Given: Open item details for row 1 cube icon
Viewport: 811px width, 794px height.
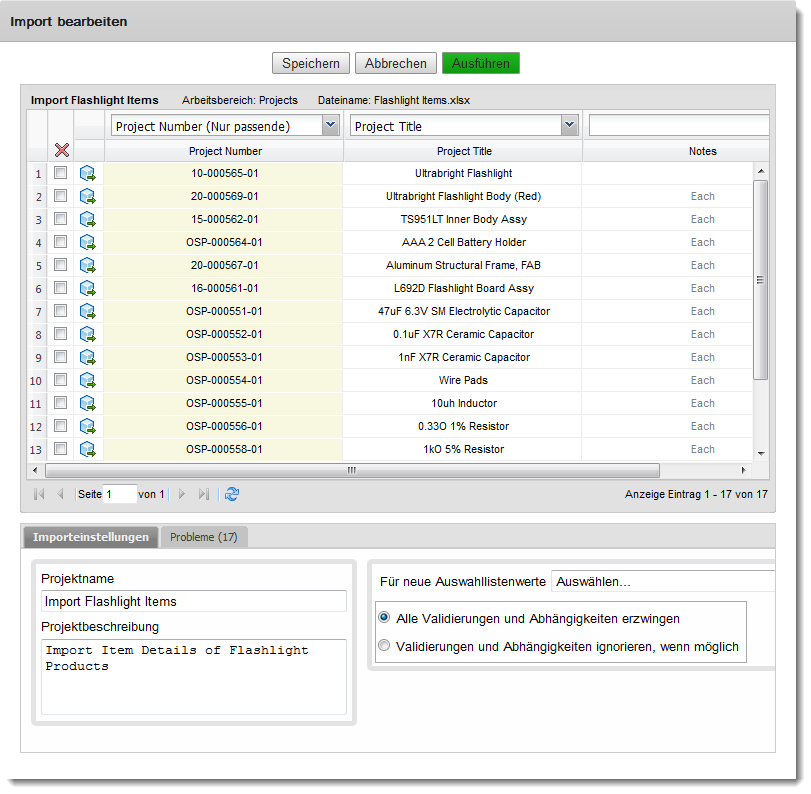Looking at the screenshot, I should point(88,172).
